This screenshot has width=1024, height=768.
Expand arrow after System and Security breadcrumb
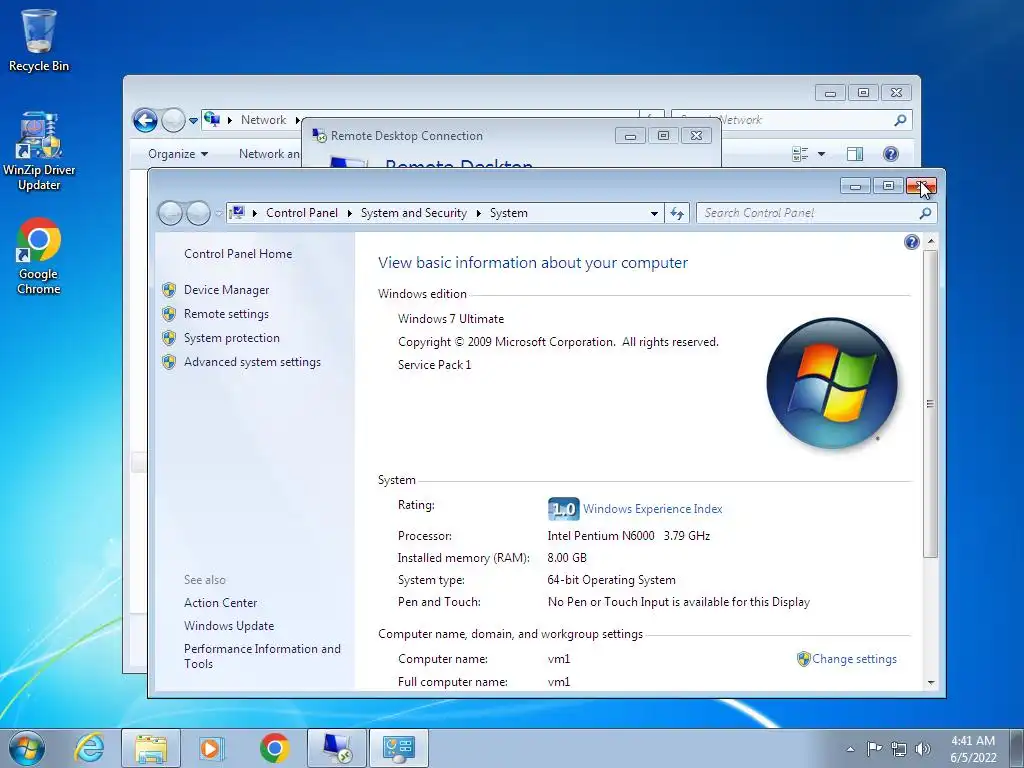478,214
